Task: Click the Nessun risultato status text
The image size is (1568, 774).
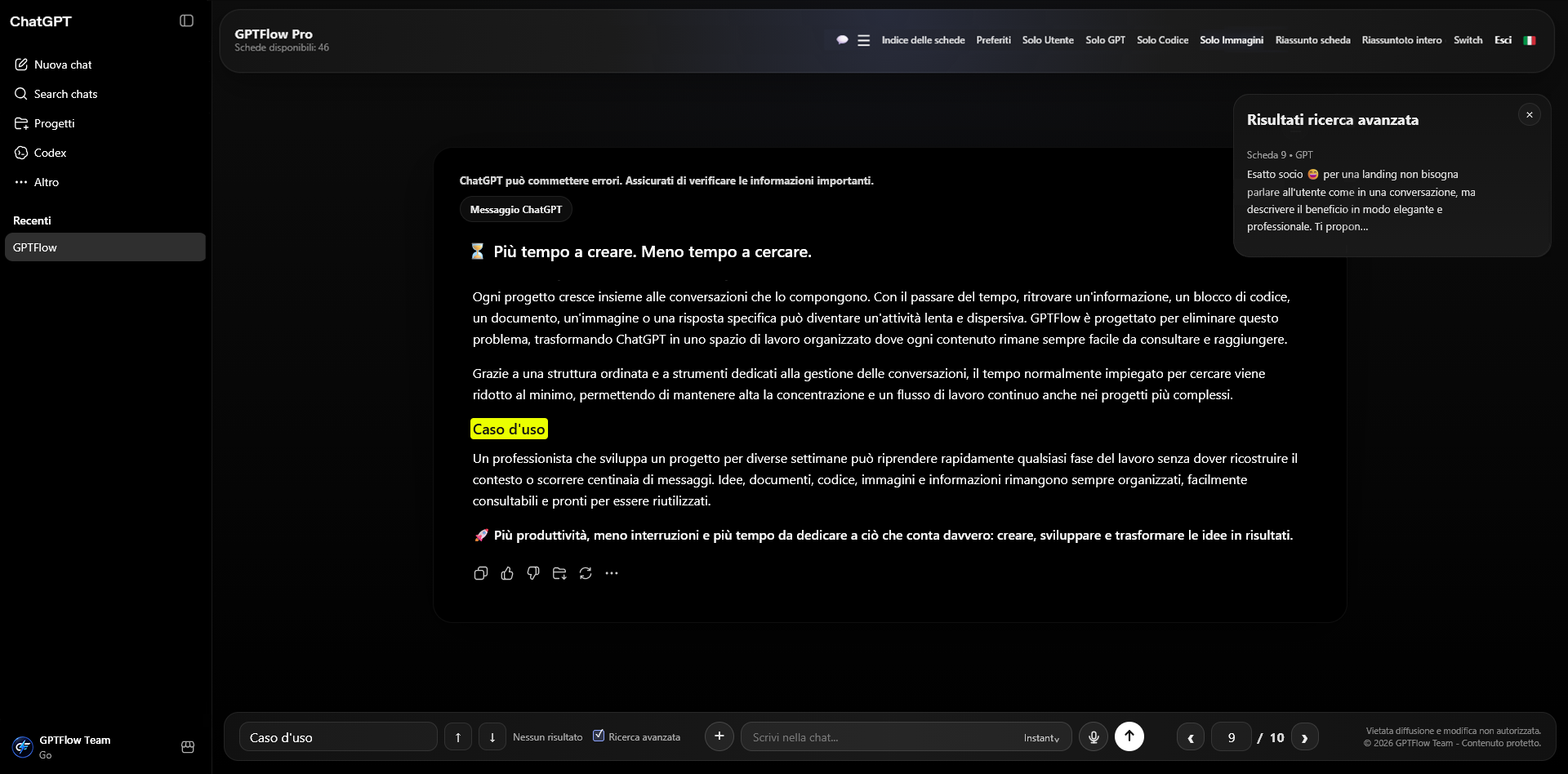Action: [x=547, y=736]
